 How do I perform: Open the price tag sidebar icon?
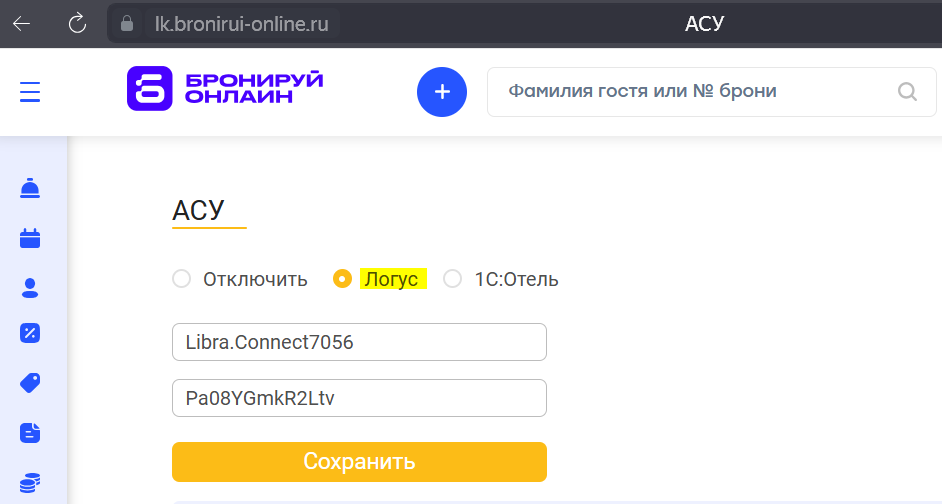(30, 382)
